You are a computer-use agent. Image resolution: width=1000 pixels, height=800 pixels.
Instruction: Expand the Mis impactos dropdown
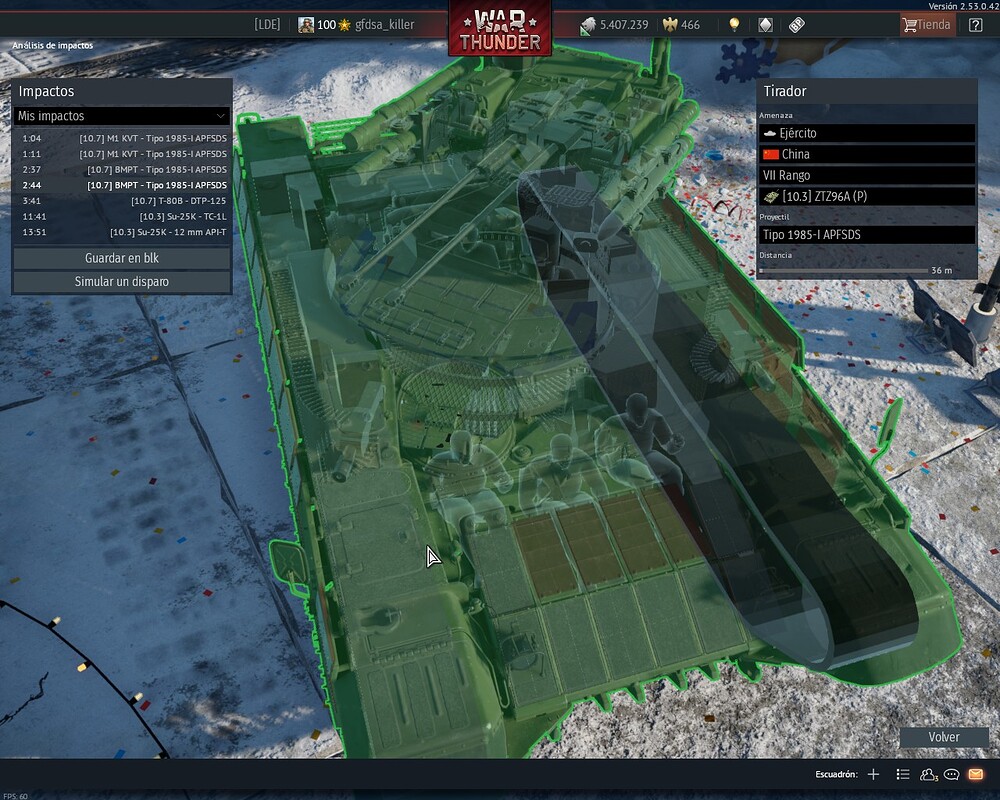(x=122, y=116)
